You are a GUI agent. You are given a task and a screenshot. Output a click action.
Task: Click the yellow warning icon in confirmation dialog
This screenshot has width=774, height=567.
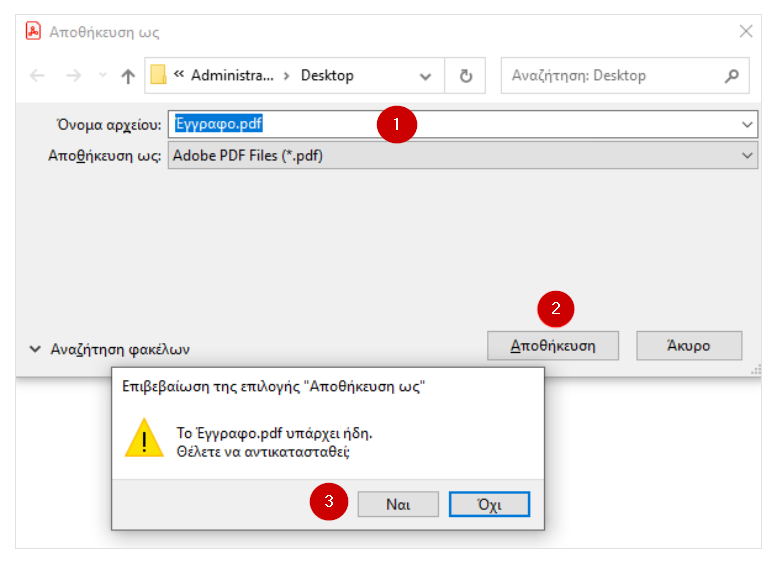tap(144, 438)
